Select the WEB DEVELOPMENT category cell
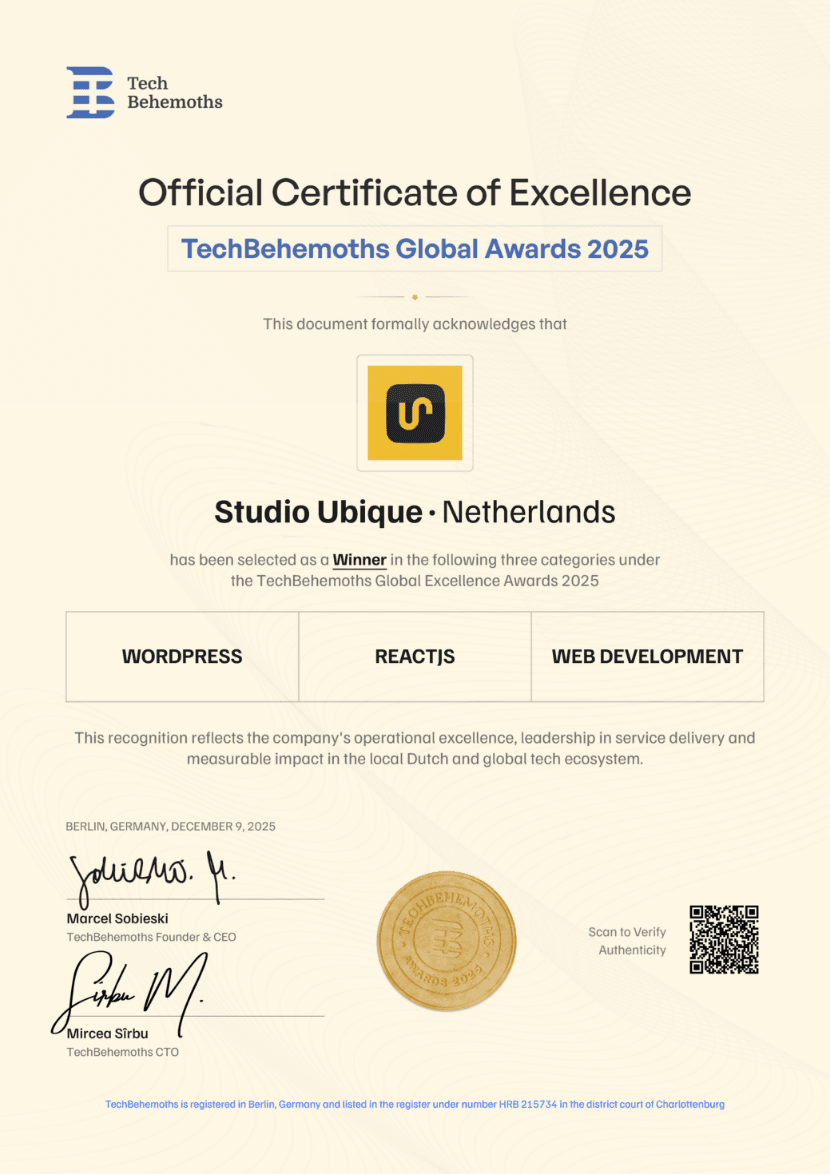The image size is (830, 1174). [647, 657]
